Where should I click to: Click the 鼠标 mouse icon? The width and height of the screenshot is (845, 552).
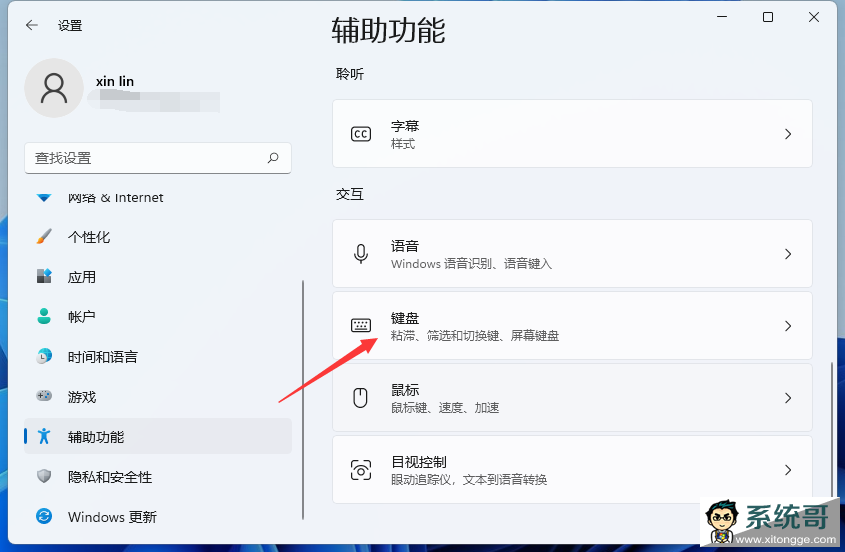[361, 398]
